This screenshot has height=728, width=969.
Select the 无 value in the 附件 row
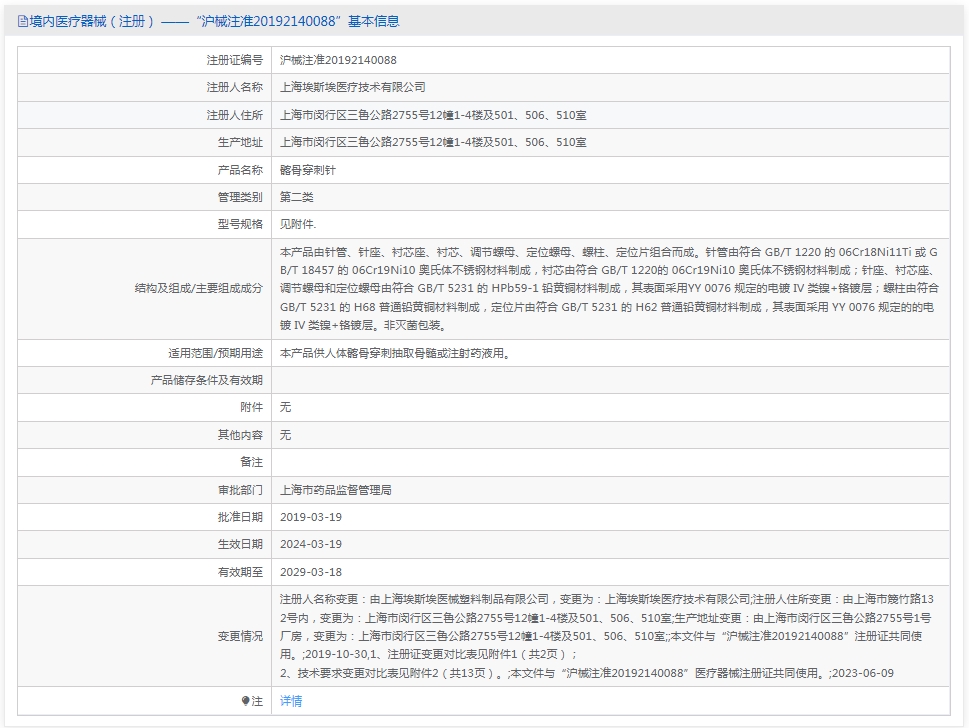click(x=286, y=407)
